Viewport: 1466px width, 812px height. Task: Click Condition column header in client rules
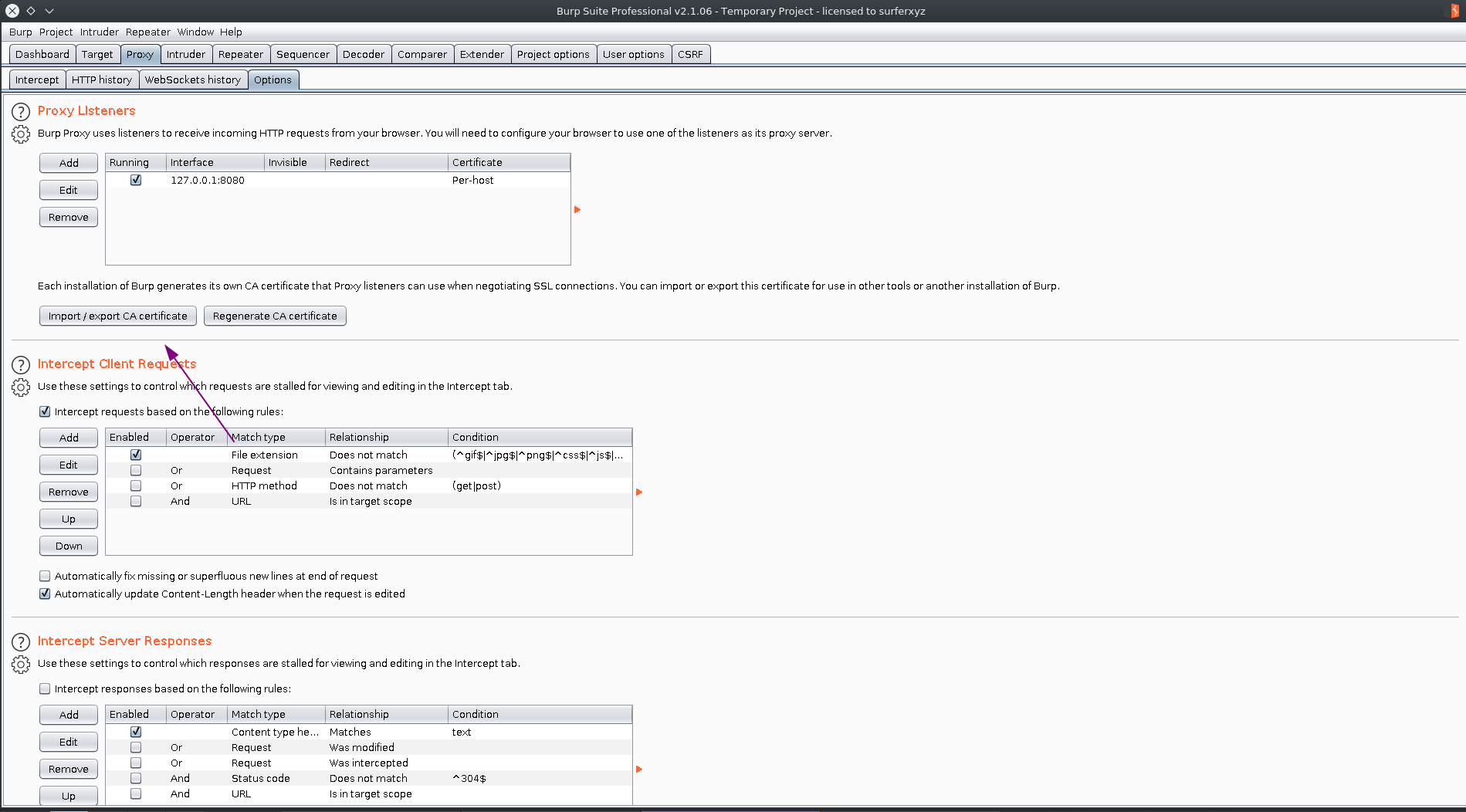pos(540,437)
